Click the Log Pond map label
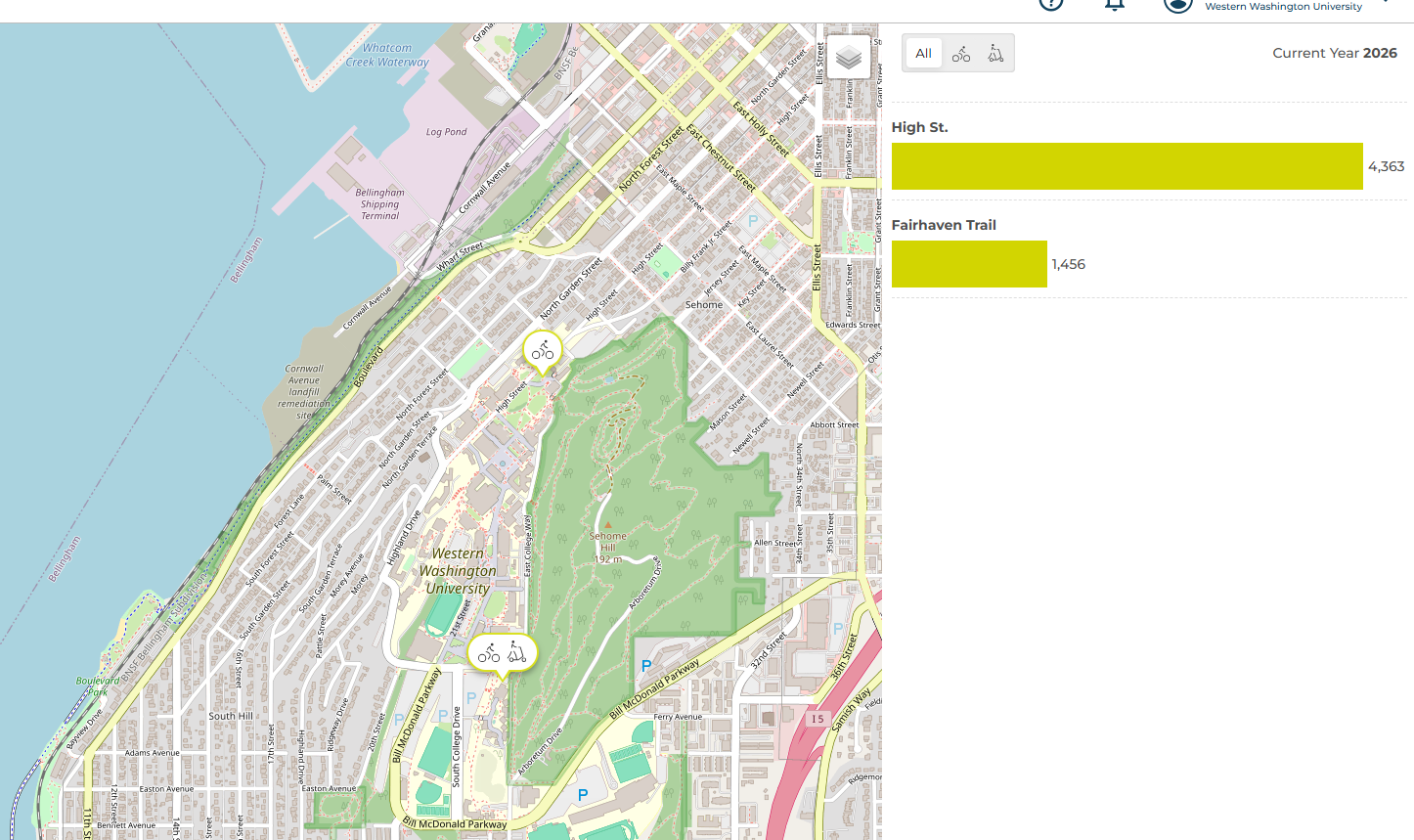The image size is (1414, 840). [446, 132]
